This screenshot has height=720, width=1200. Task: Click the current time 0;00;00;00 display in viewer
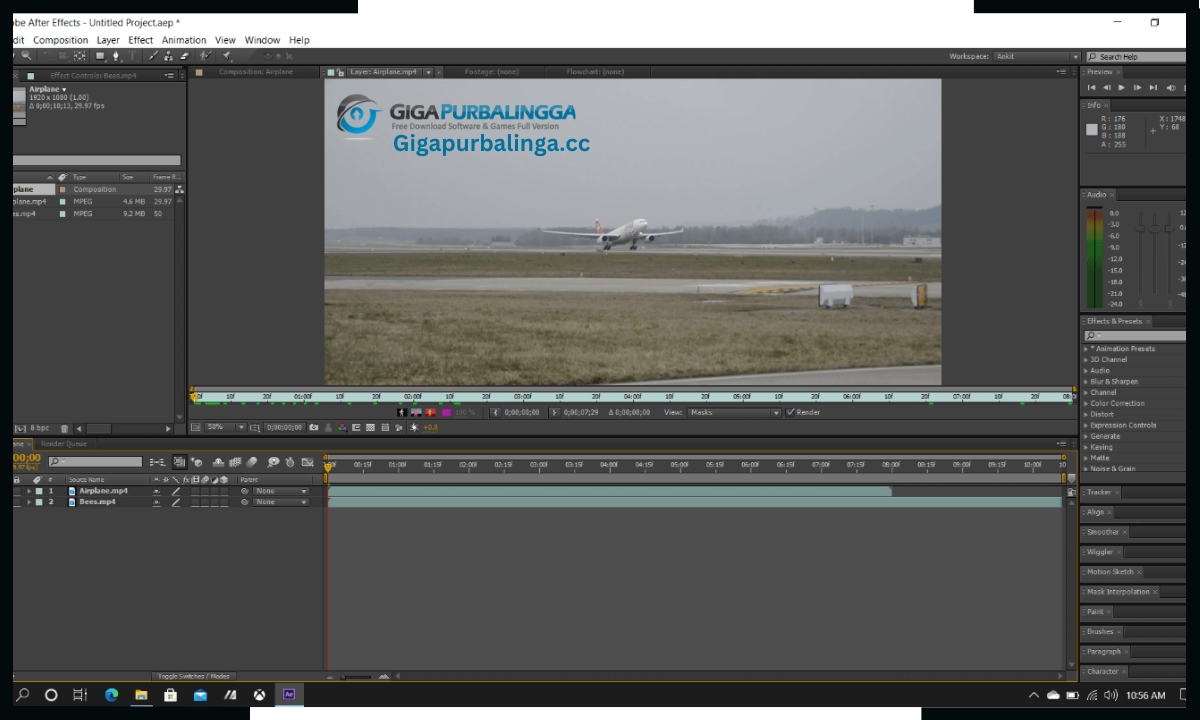[x=285, y=427]
